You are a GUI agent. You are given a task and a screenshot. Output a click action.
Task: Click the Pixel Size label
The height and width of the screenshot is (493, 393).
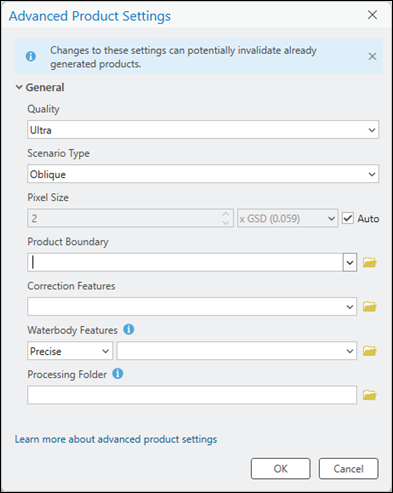pyautogui.click(x=48, y=197)
